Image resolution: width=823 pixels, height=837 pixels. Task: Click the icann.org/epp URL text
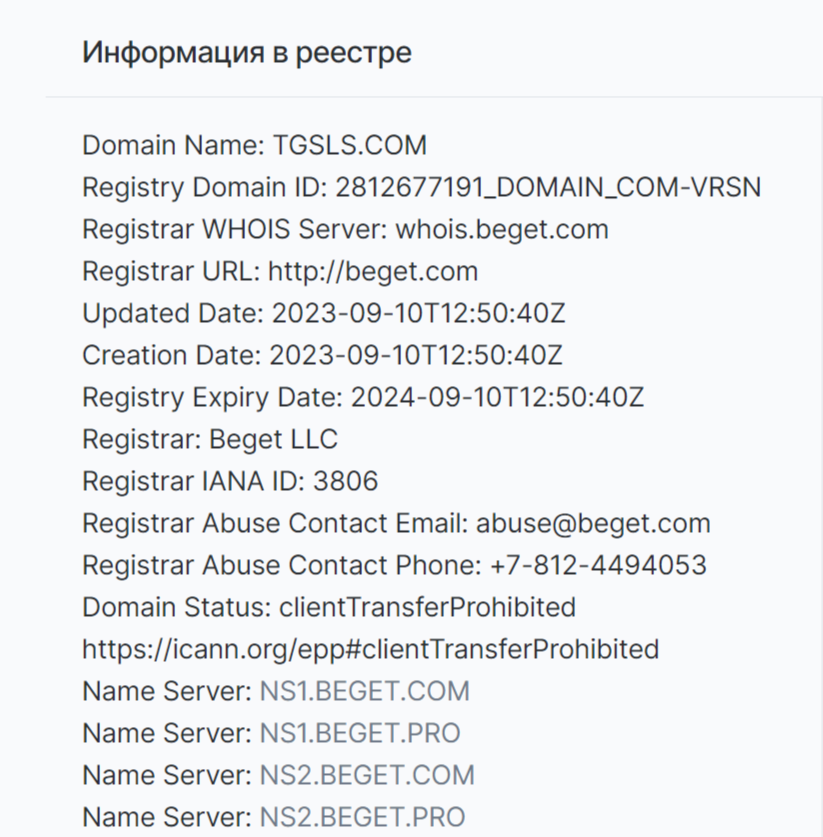click(370, 650)
